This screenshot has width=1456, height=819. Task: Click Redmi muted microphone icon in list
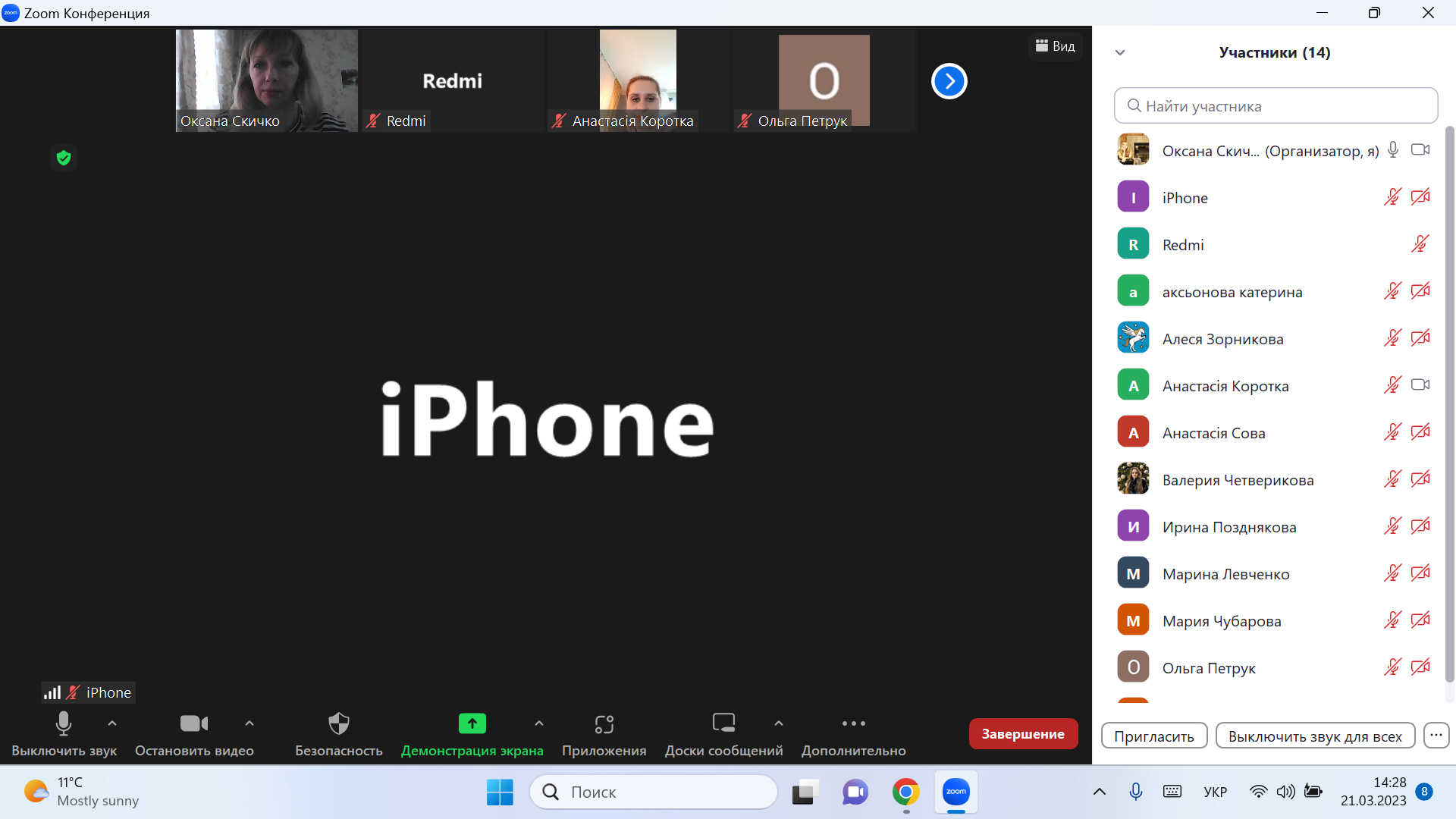(1420, 244)
